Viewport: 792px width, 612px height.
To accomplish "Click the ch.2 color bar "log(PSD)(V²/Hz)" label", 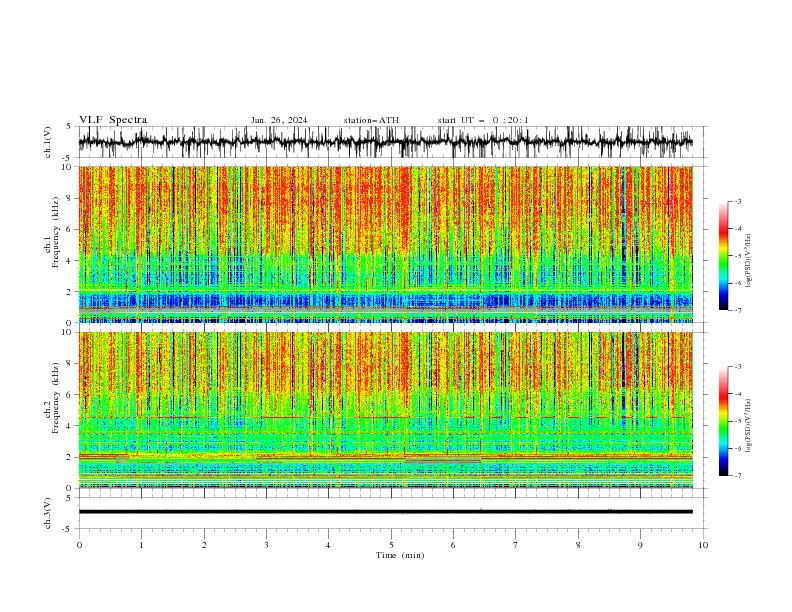I will [749, 426].
